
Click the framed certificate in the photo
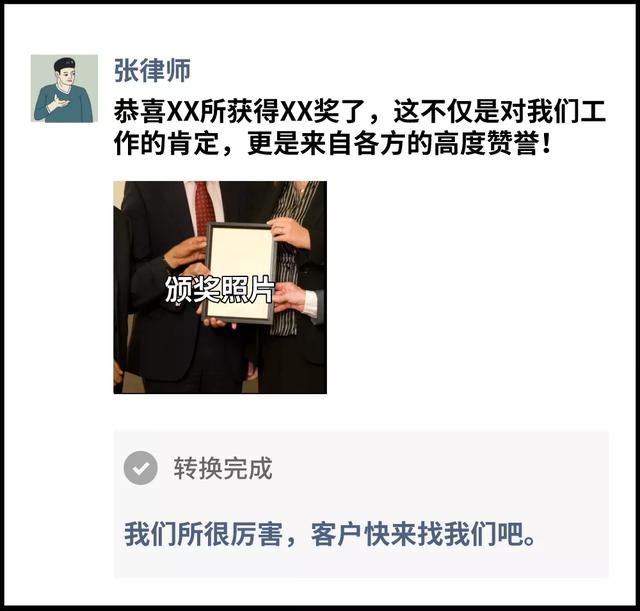coord(240,273)
